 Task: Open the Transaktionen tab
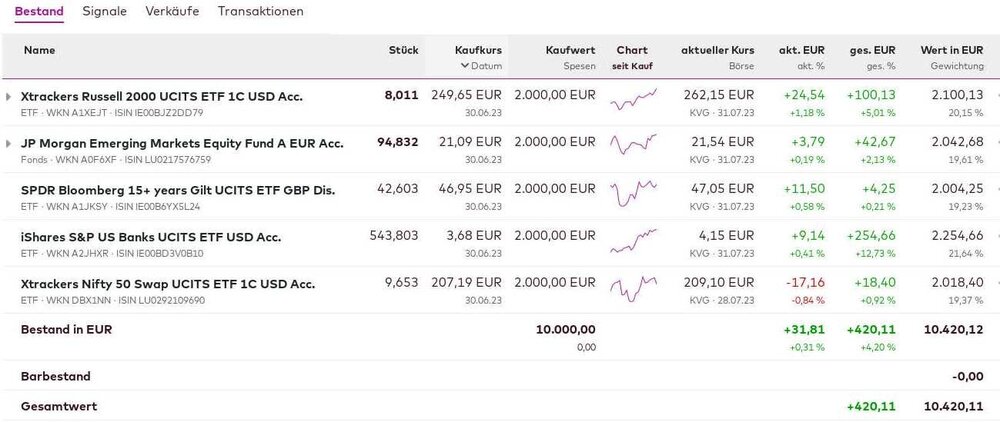tap(261, 12)
